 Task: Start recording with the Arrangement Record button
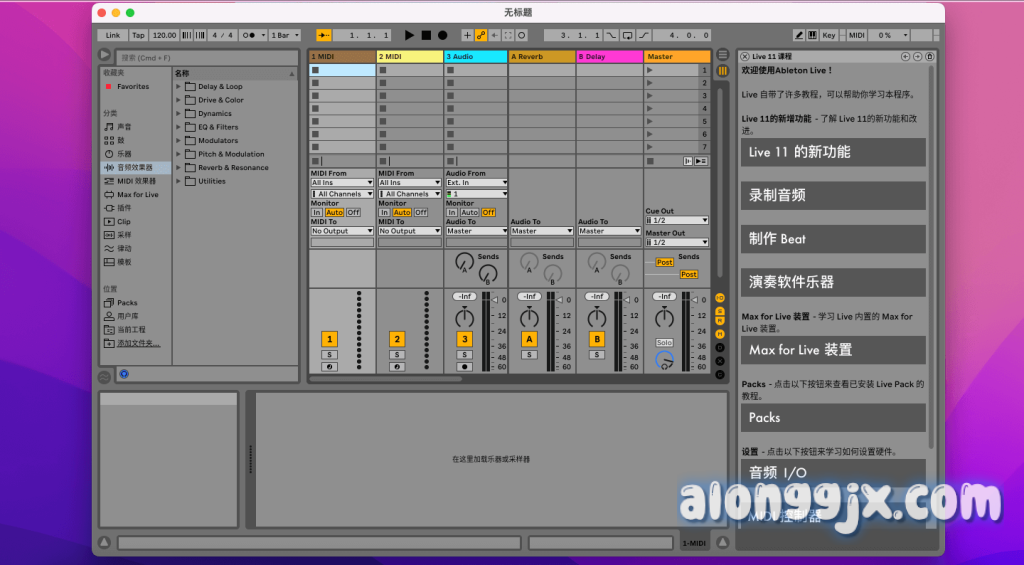[x=442, y=35]
